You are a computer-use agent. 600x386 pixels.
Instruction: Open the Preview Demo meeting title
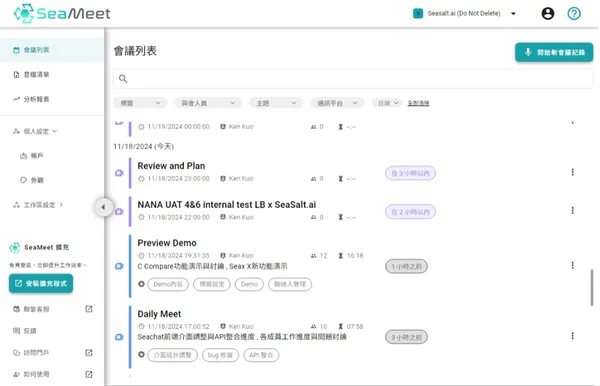point(167,243)
